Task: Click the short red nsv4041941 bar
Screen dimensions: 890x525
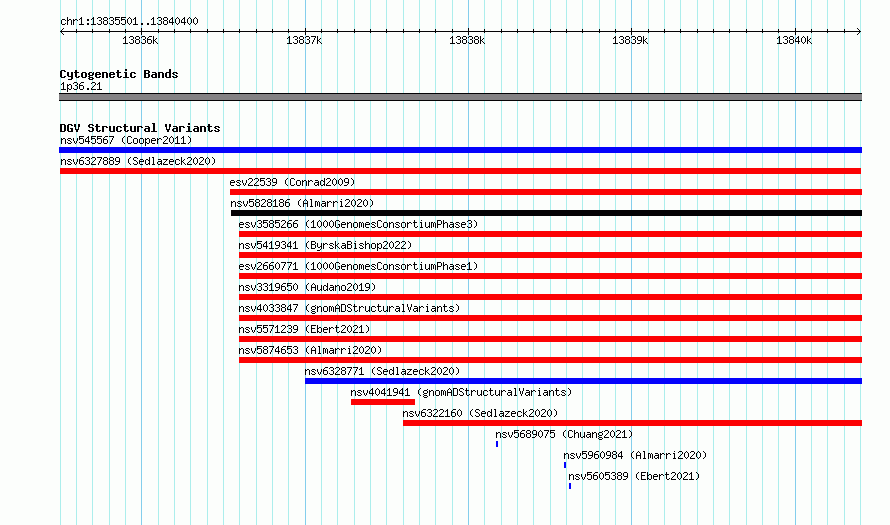Action: (383, 402)
